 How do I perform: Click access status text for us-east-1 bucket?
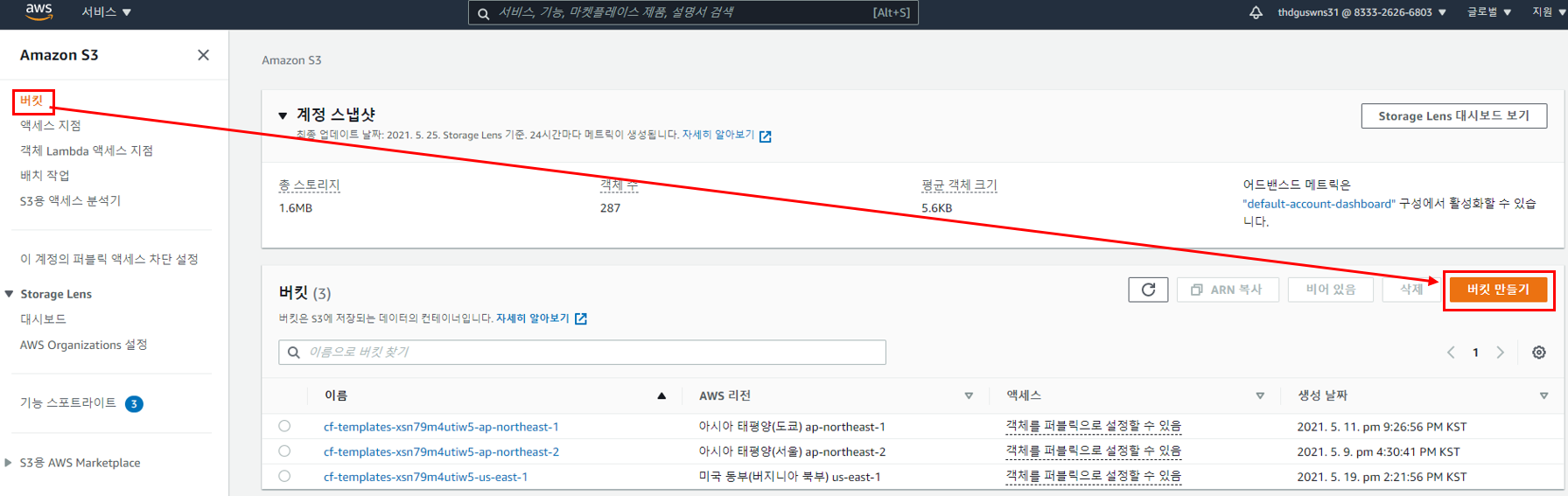[x=1093, y=477]
